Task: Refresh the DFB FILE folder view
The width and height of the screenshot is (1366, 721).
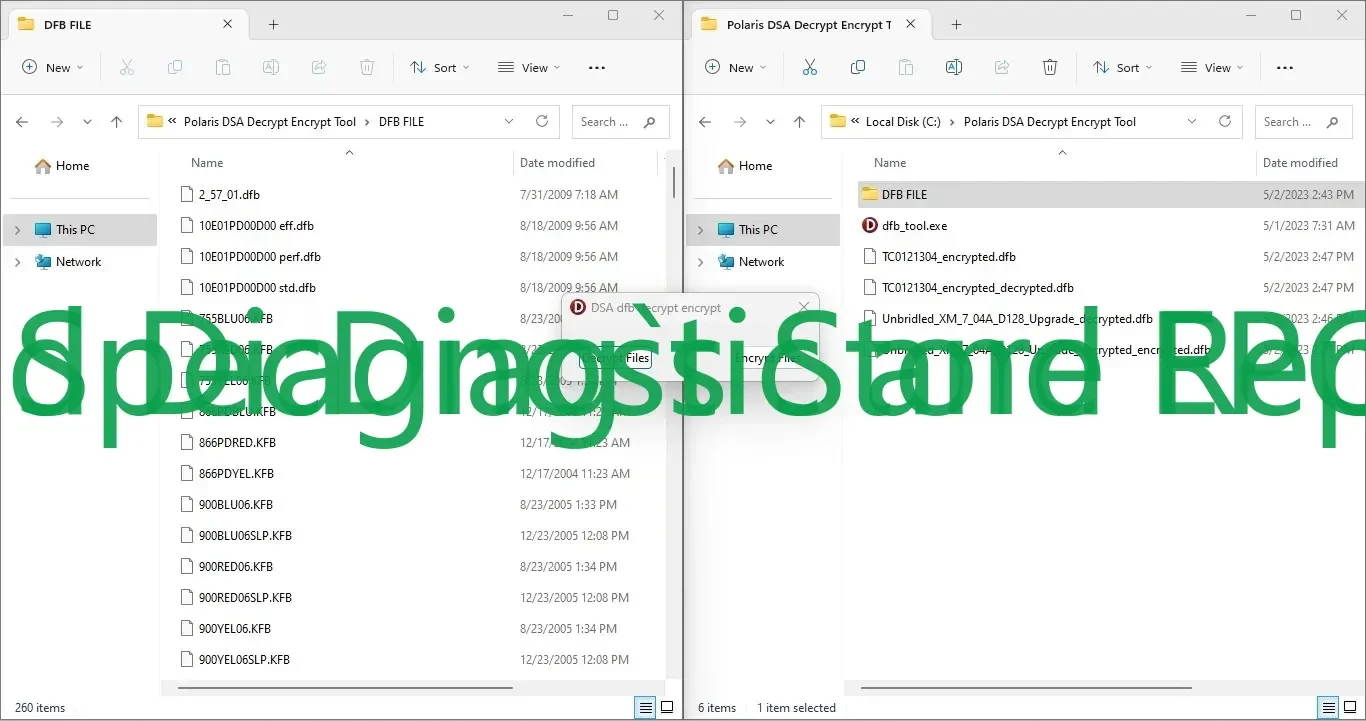Action: pos(542,122)
